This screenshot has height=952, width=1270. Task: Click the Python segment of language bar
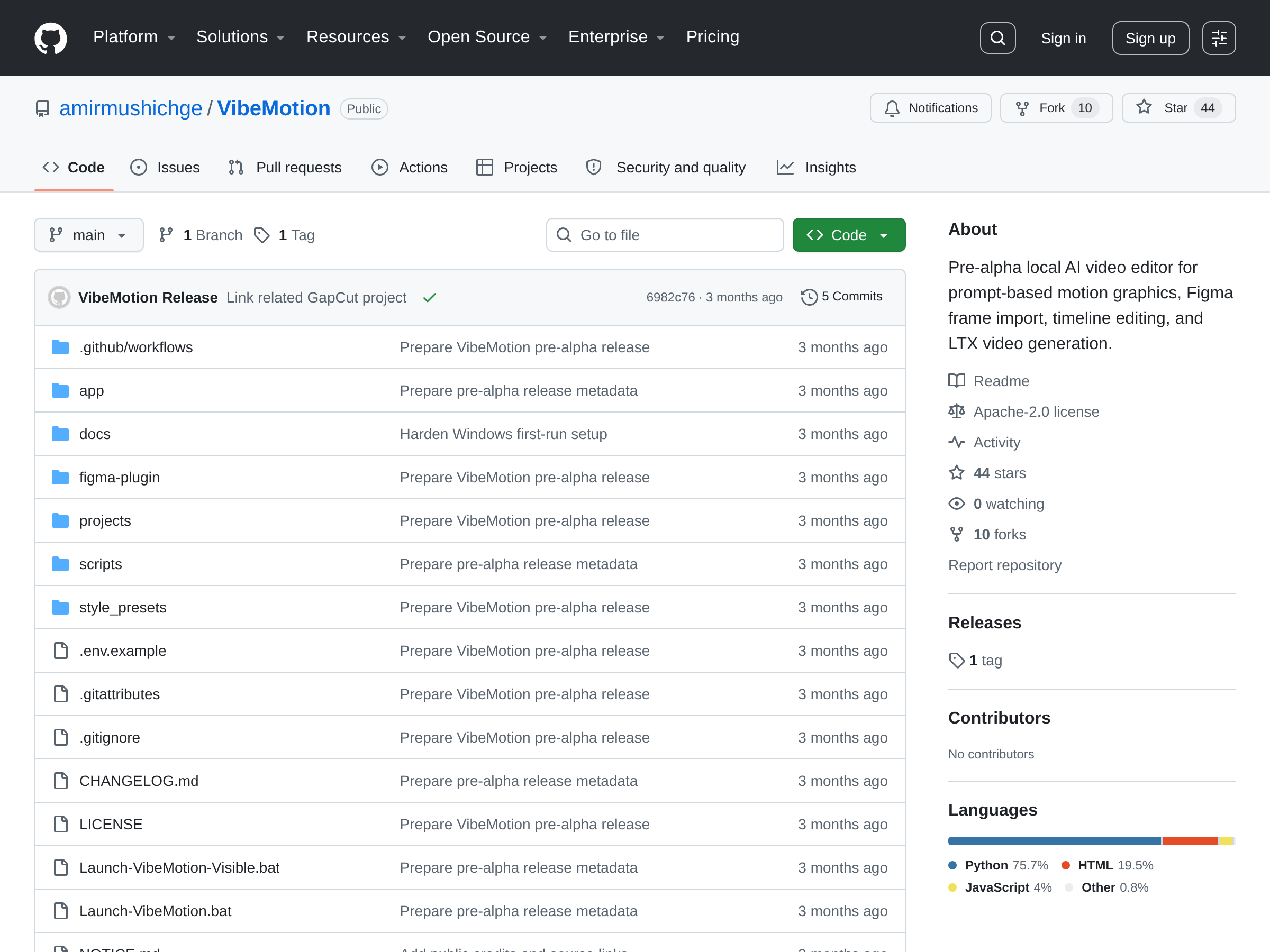pyautogui.click(x=1054, y=841)
